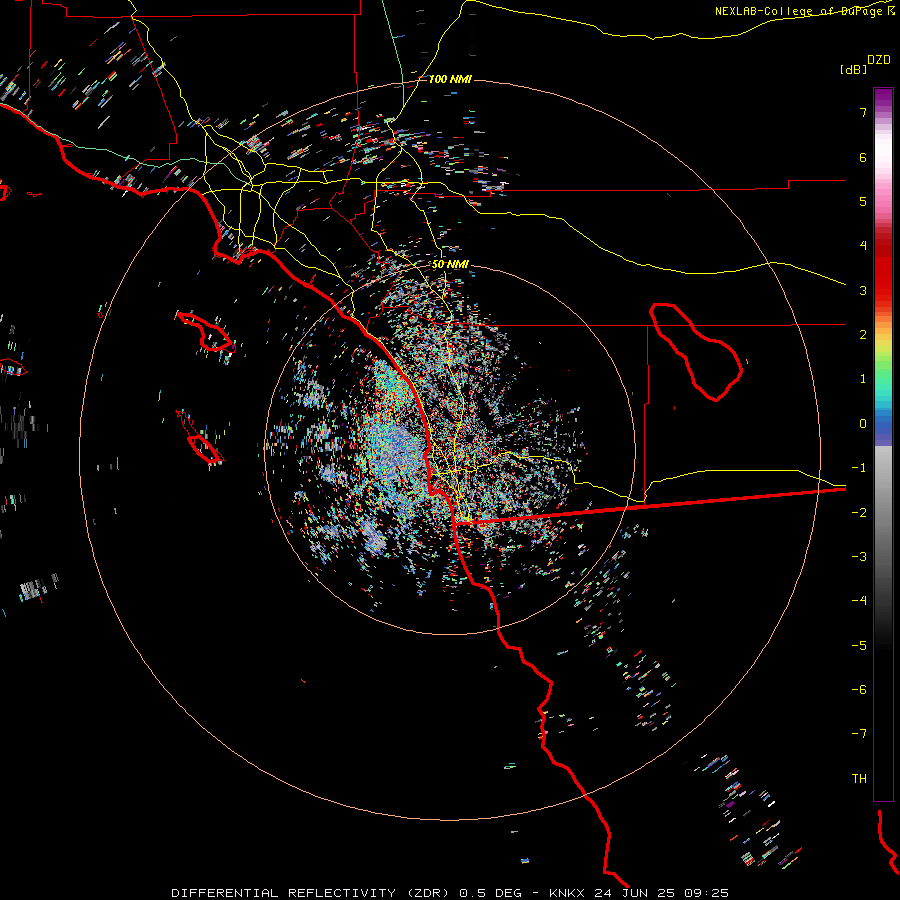Click the San Clemente Island outline
The height and width of the screenshot is (900, 900).
[x=200, y=437]
